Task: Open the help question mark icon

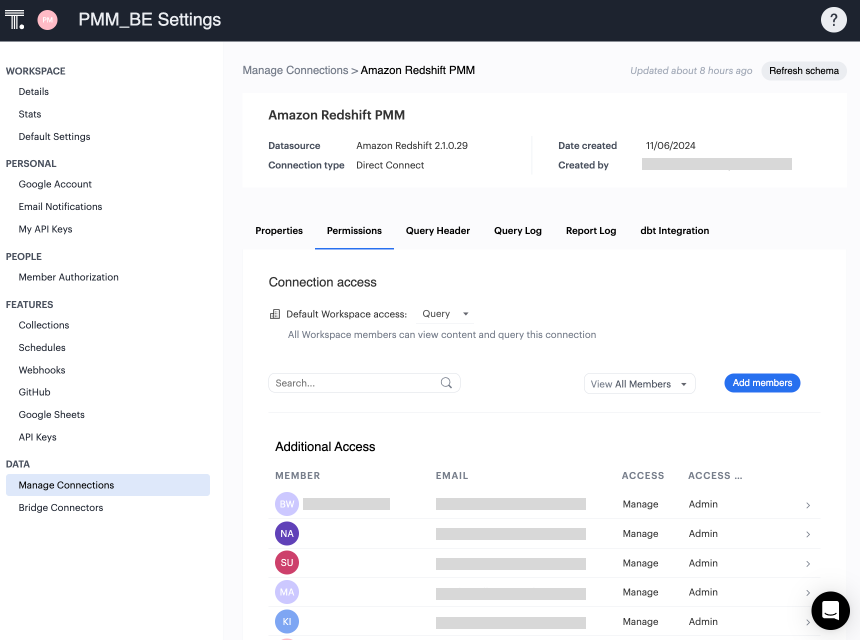Action: click(x=833, y=20)
